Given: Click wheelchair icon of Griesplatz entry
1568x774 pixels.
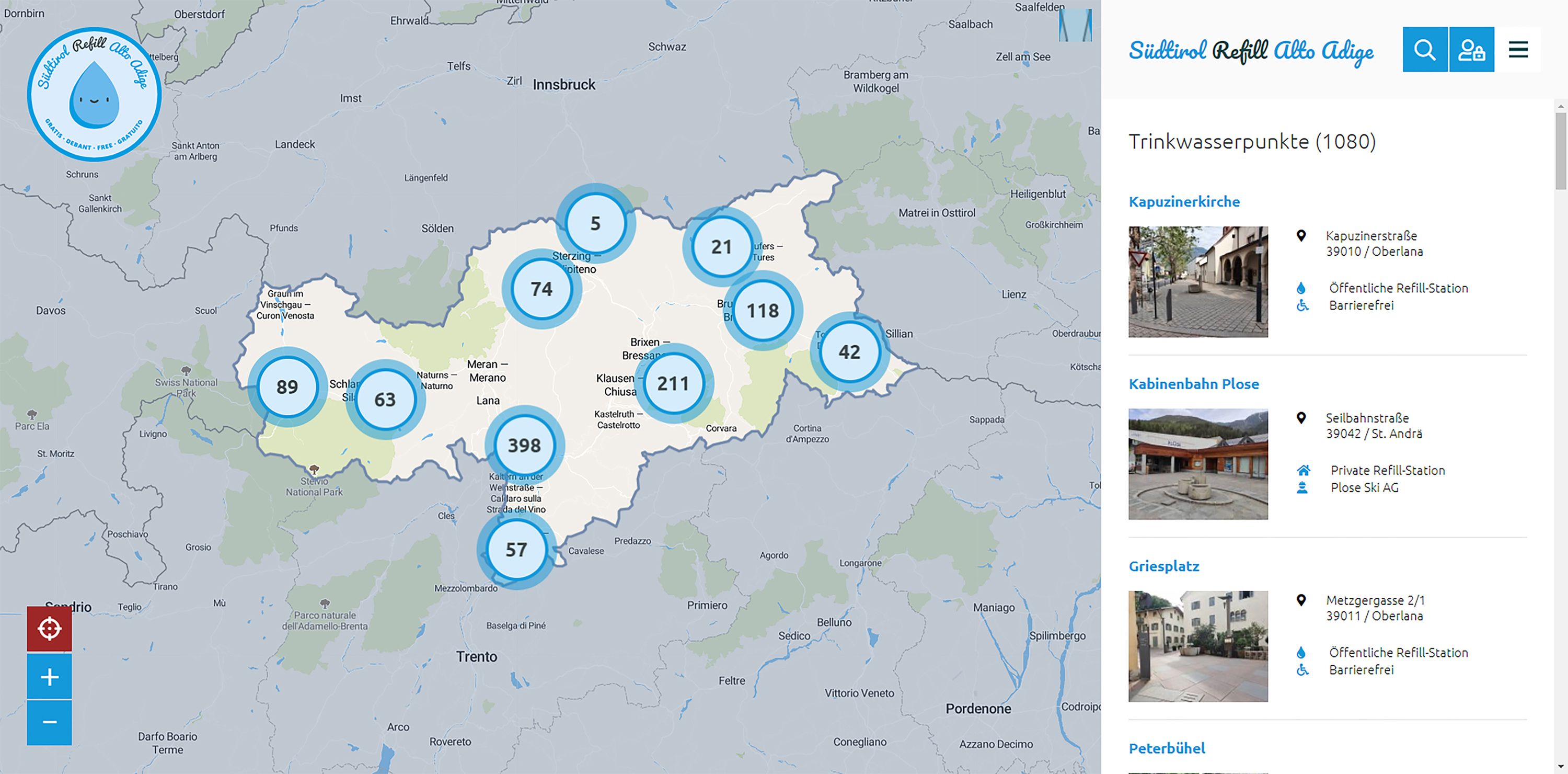Looking at the screenshot, I should coord(1302,669).
